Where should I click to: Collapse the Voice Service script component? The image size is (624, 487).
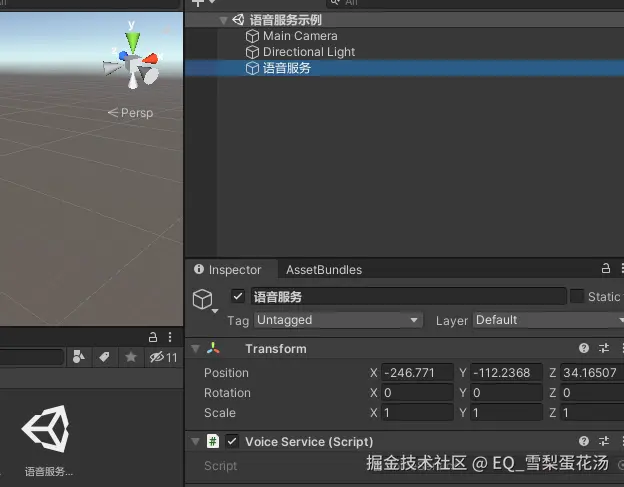195,442
